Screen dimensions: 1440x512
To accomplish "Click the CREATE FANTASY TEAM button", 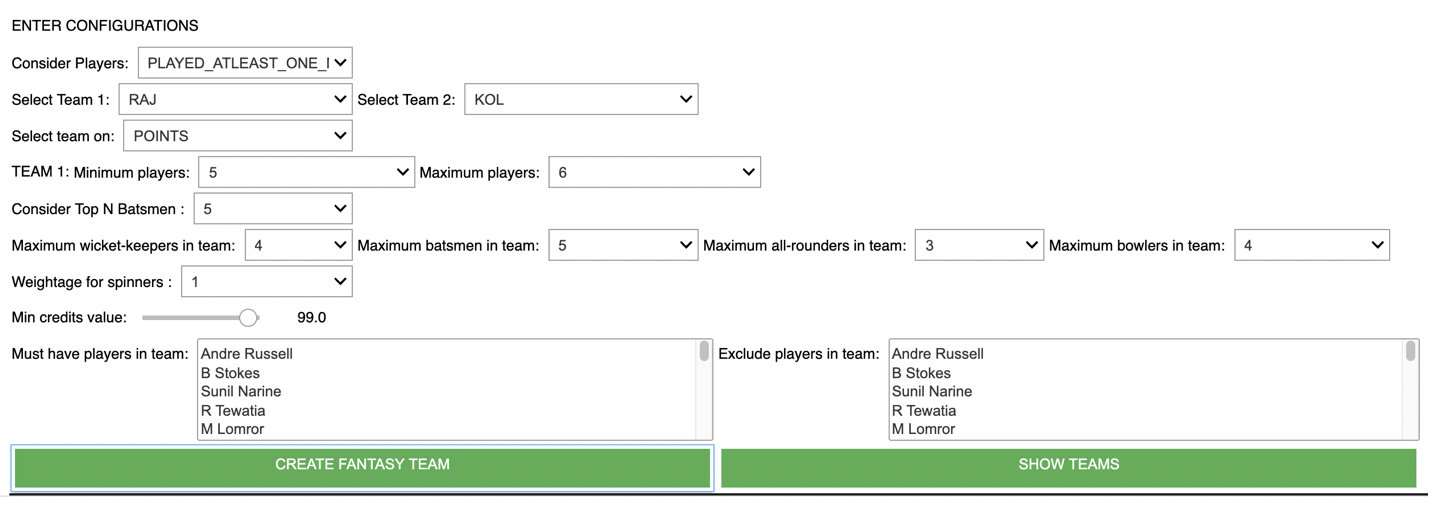I will click(362, 467).
